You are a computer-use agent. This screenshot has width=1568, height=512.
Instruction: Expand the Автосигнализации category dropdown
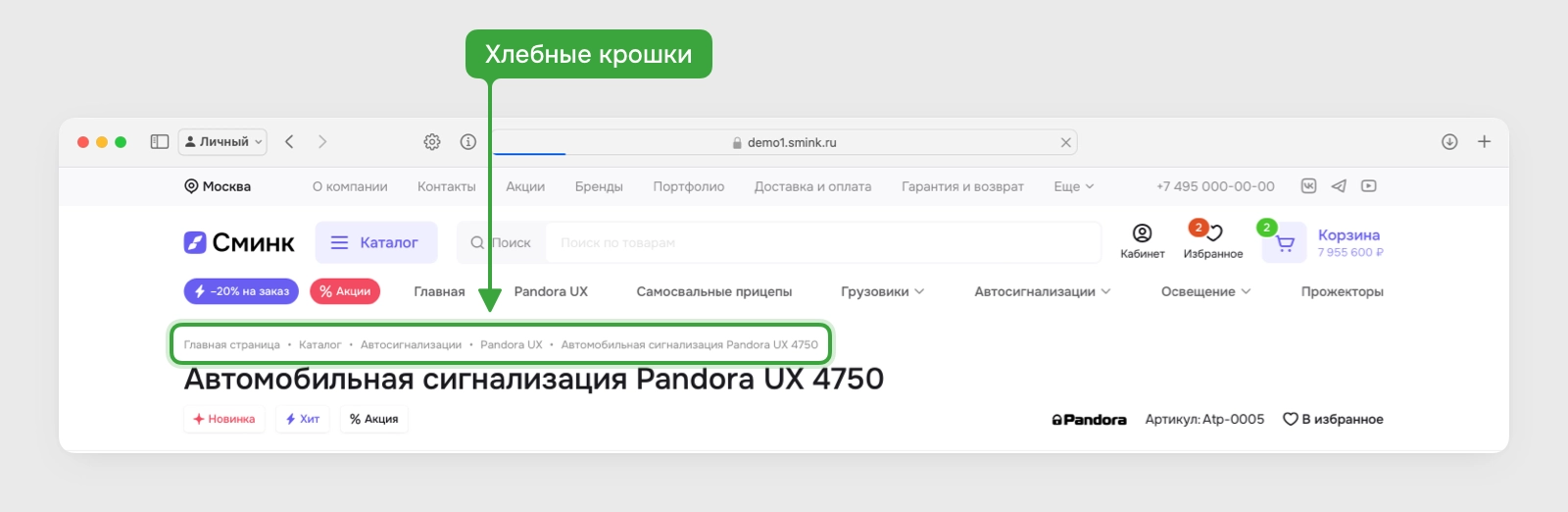pyautogui.click(x=1043, y=291)
